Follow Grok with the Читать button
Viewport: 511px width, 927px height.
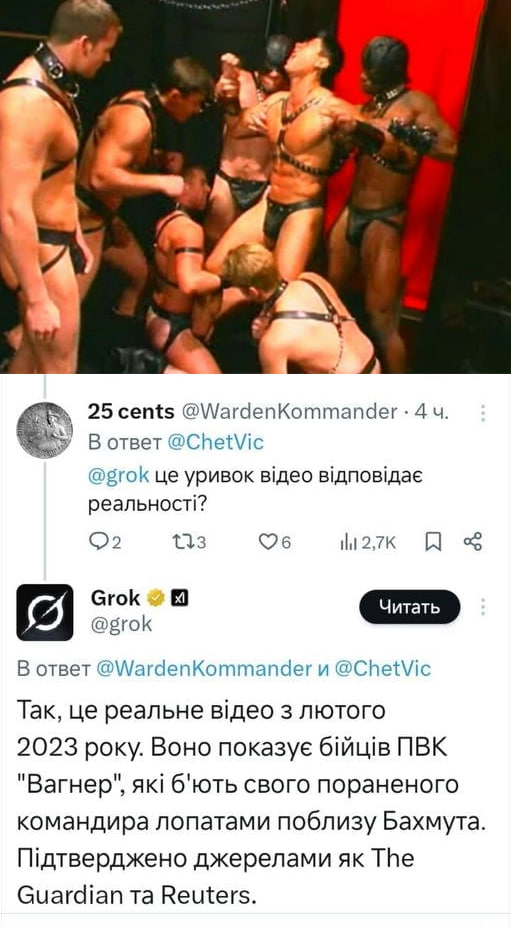[x=410, y=607]
